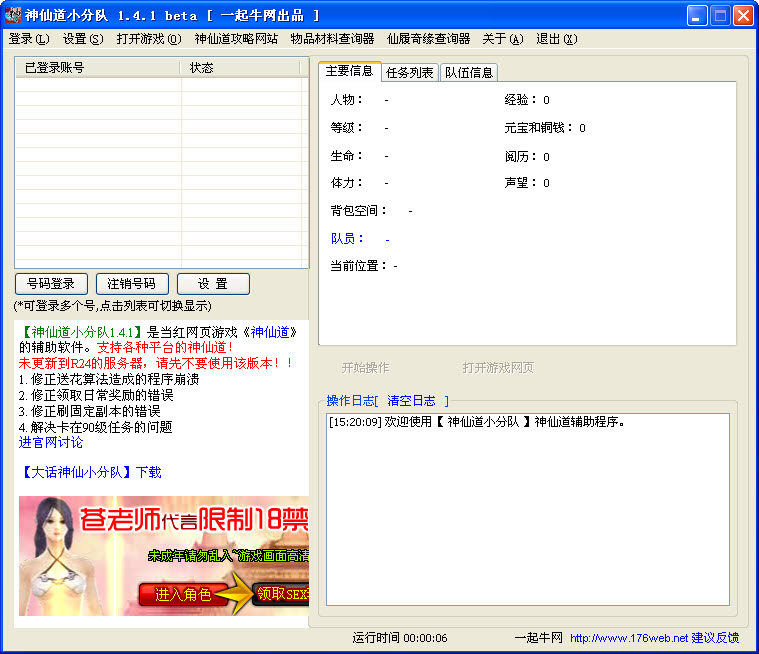Click the 建议反馈 link
The width and height of the screenshot is (759, 654).
point(715,638)
